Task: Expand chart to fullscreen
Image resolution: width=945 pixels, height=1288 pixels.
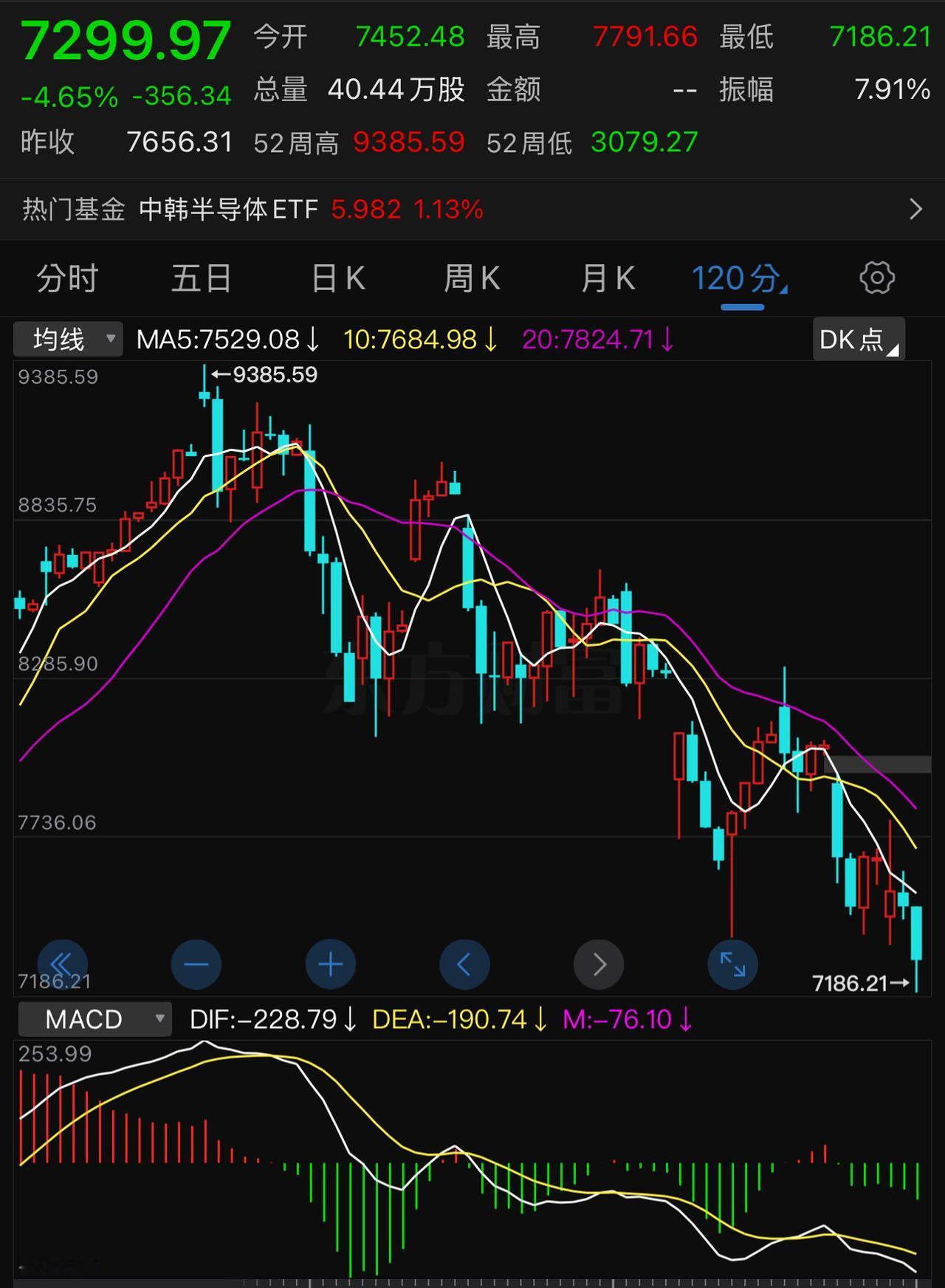Action: 732,964
